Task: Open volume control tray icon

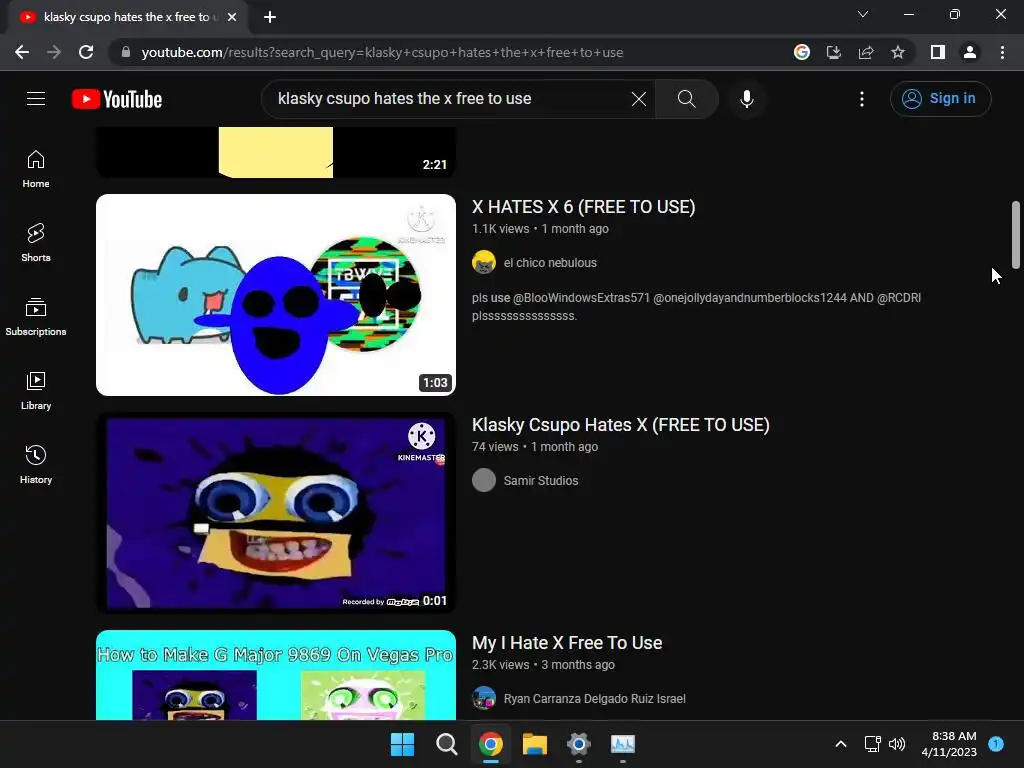Action: (897, 744)
